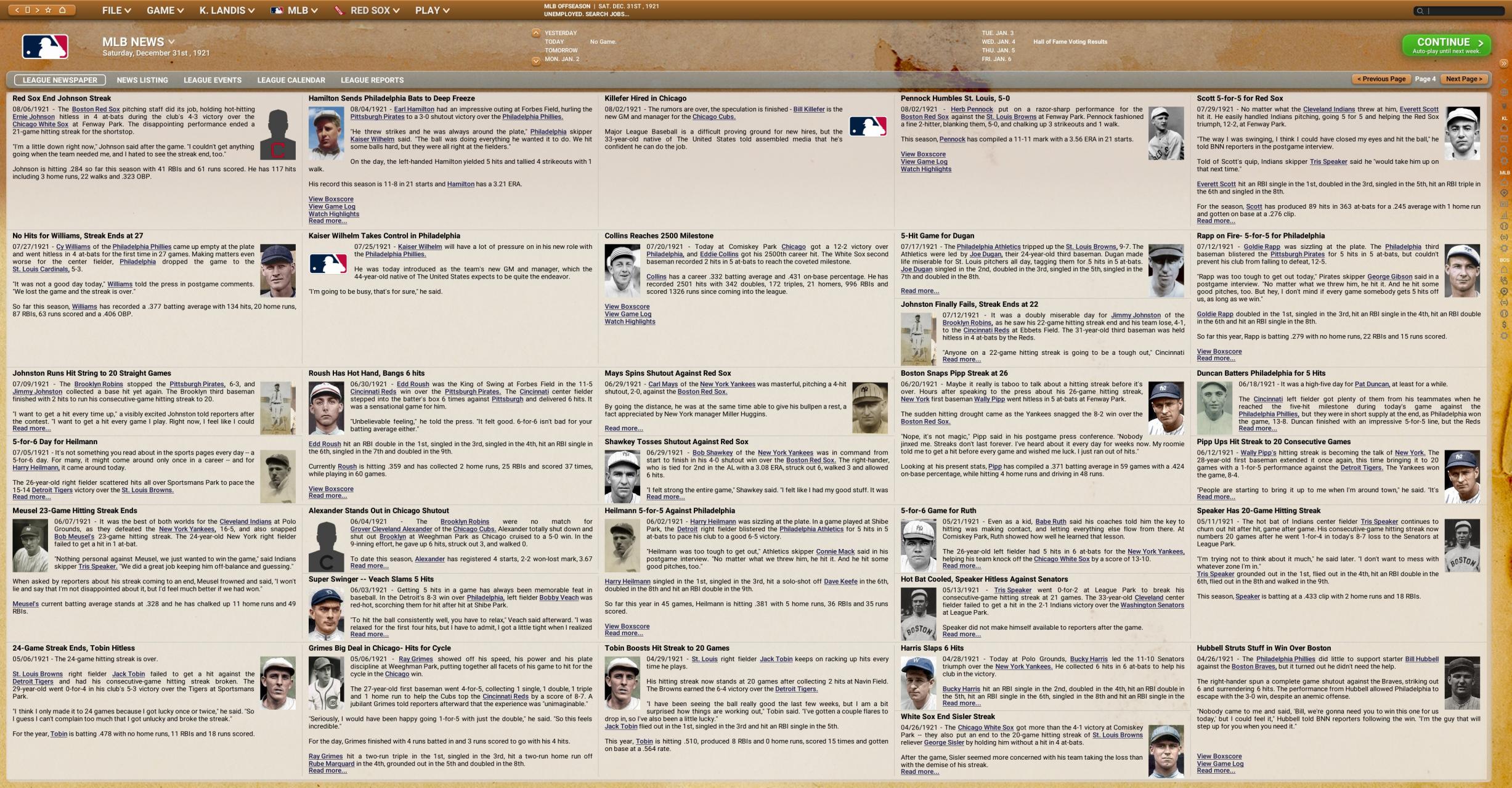Screen dimensions: 1512x788
Task: Click the magnifier icon under KL in the sidebar
Action: [1504, 150]
